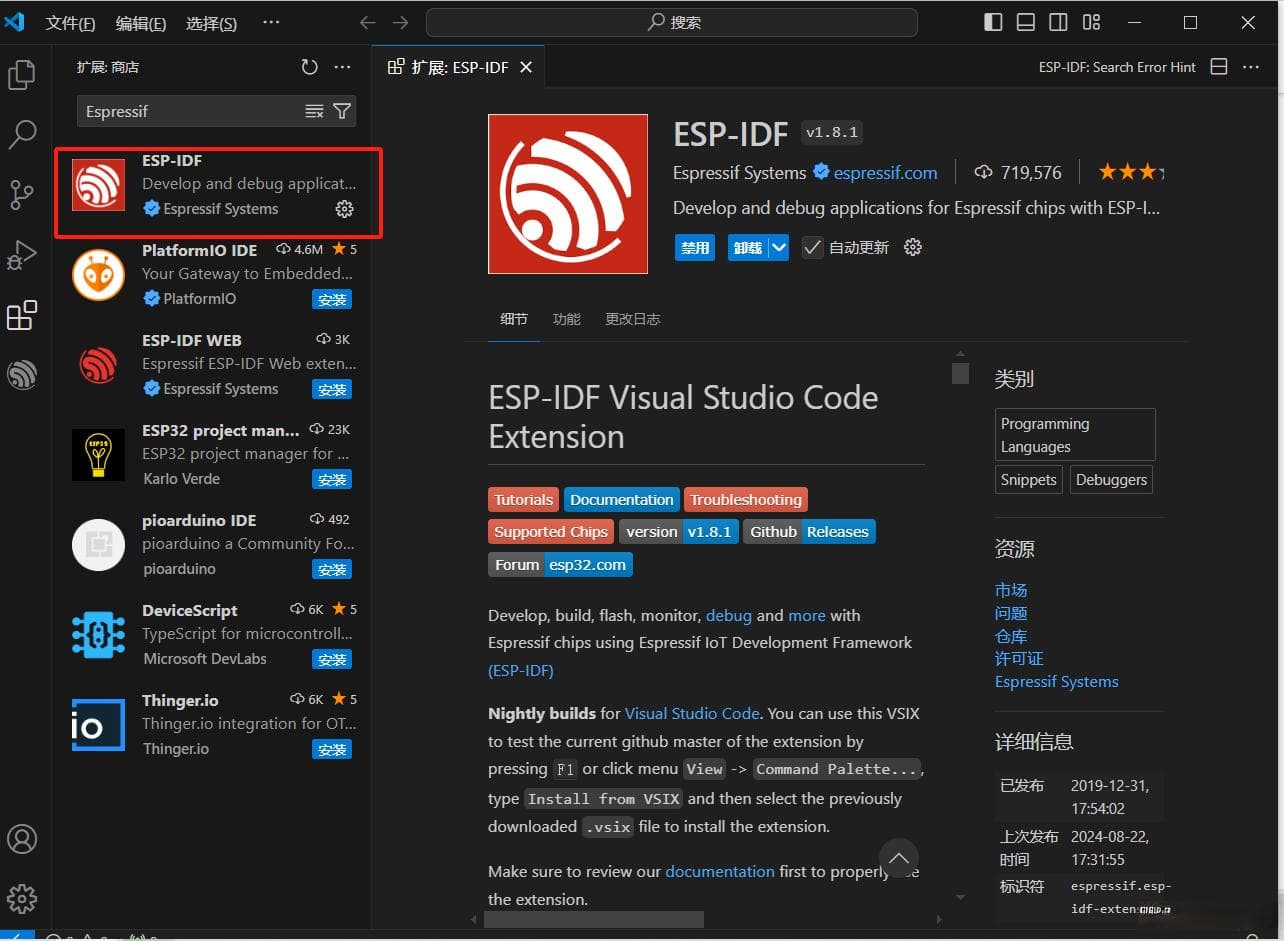Switch to 功能 features tab

pyautogui.click(x=566, y=319)
